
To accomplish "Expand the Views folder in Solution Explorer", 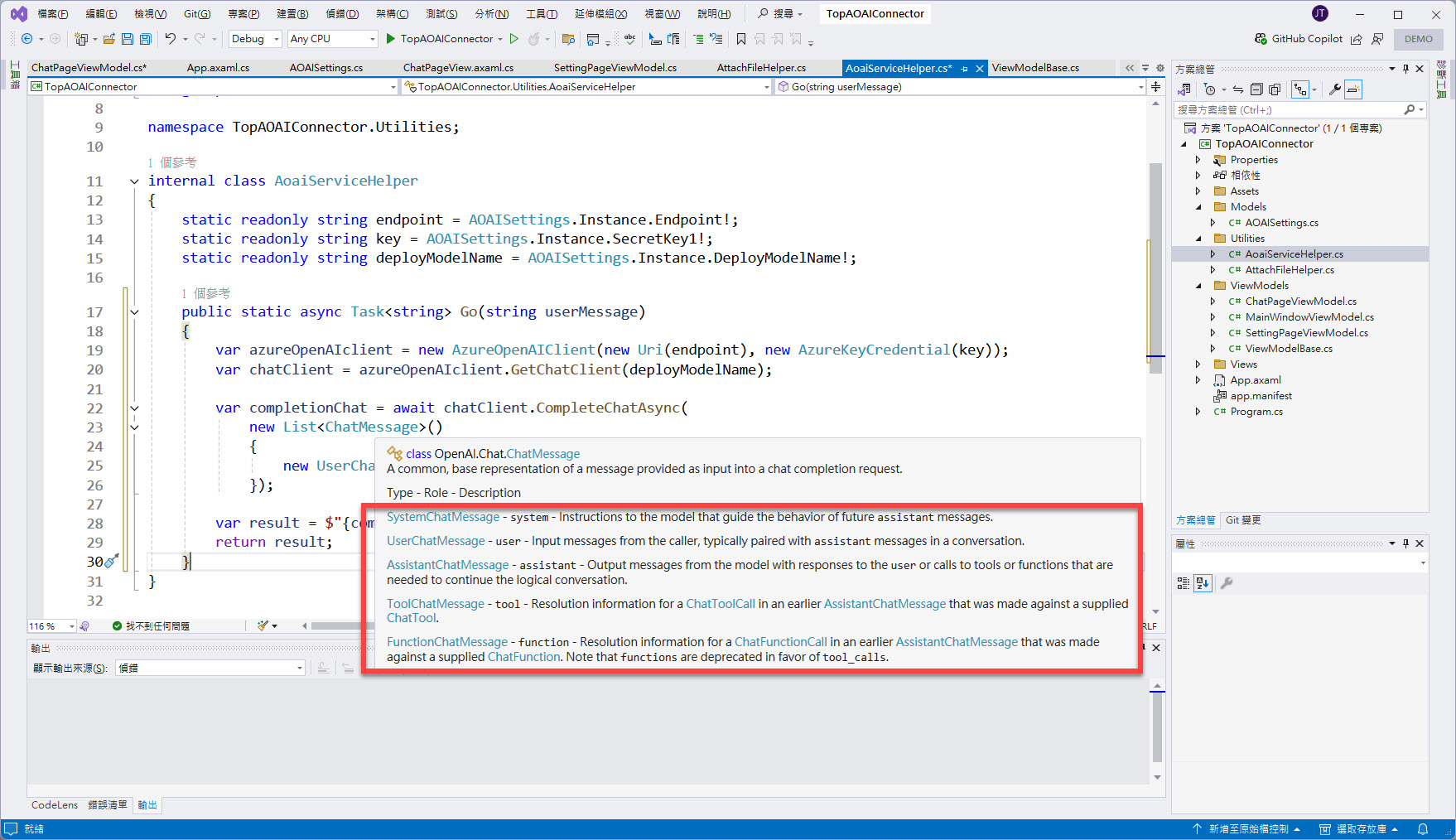I will click(x=1198, y=364).
